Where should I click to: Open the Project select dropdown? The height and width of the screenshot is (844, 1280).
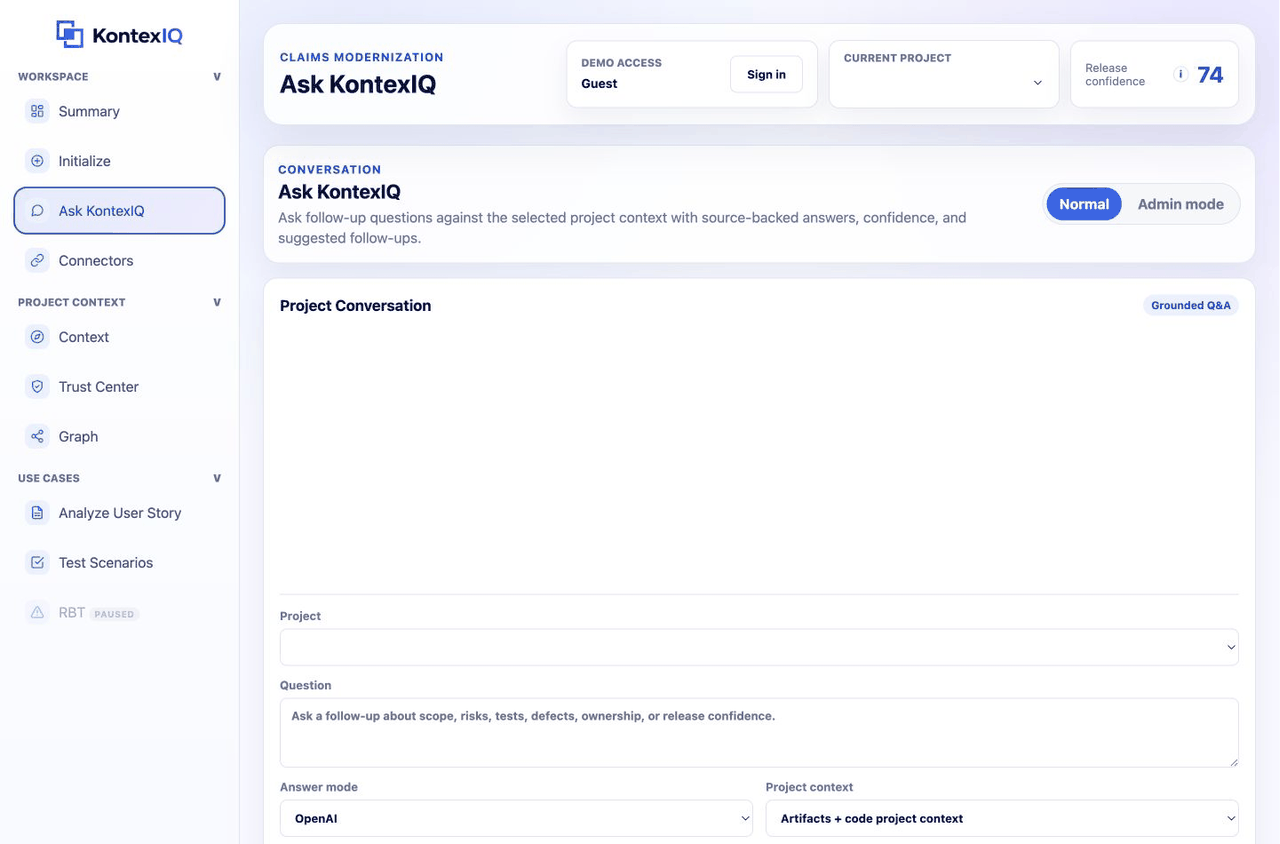coord(759,647)
